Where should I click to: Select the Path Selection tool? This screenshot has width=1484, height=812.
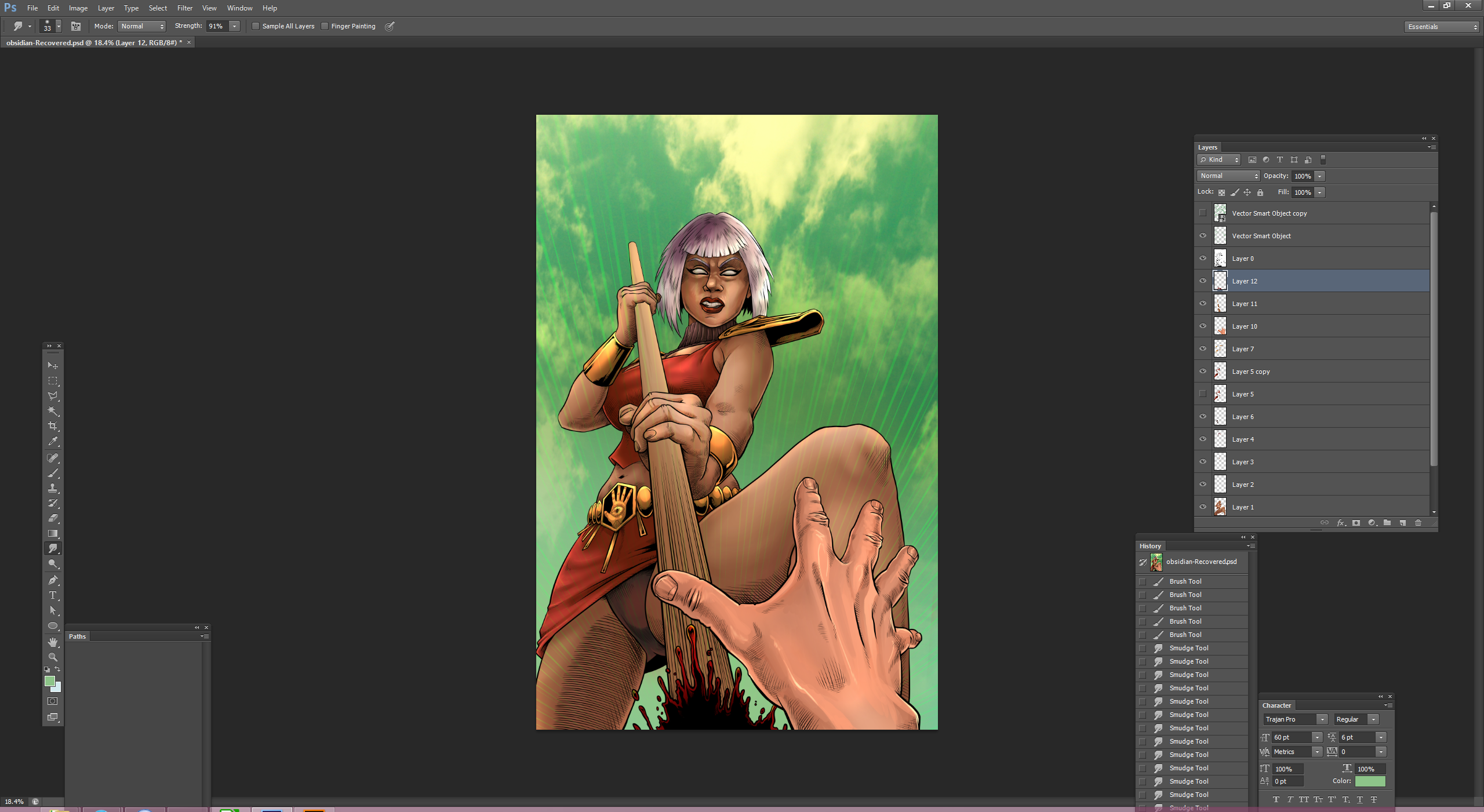53,610
